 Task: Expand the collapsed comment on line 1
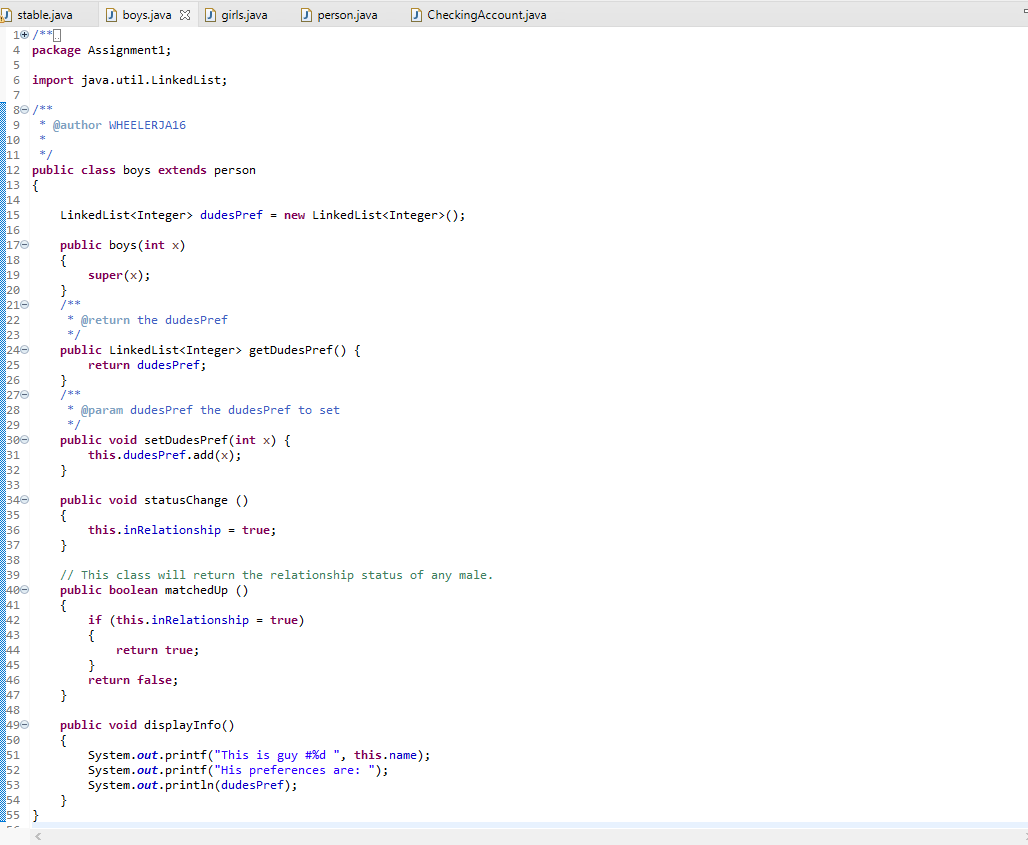tap(22, 34)
